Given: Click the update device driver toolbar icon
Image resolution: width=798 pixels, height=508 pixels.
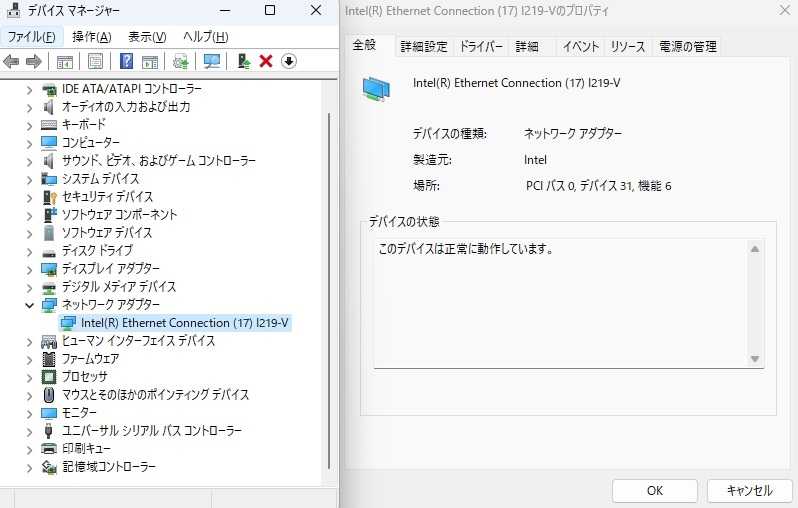Looking at the screenshot, I should tap(244, 62).
